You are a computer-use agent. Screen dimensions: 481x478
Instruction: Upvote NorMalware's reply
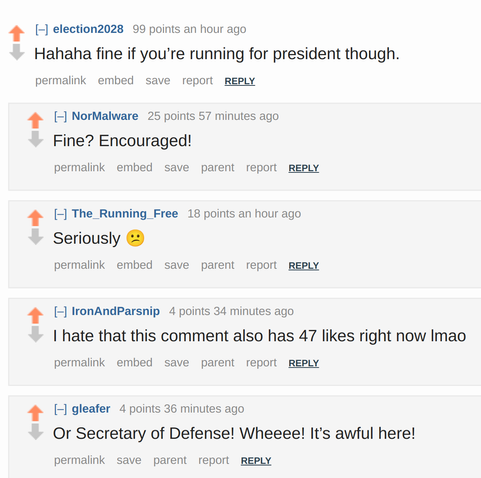pyautogui.click(x=35, y=120)
